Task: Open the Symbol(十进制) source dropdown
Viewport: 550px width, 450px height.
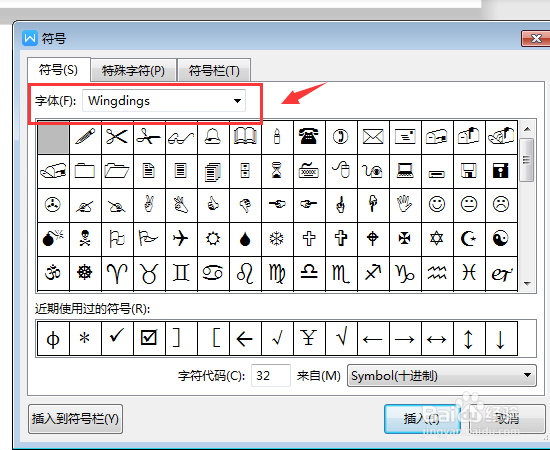Action: pos(442,376)
